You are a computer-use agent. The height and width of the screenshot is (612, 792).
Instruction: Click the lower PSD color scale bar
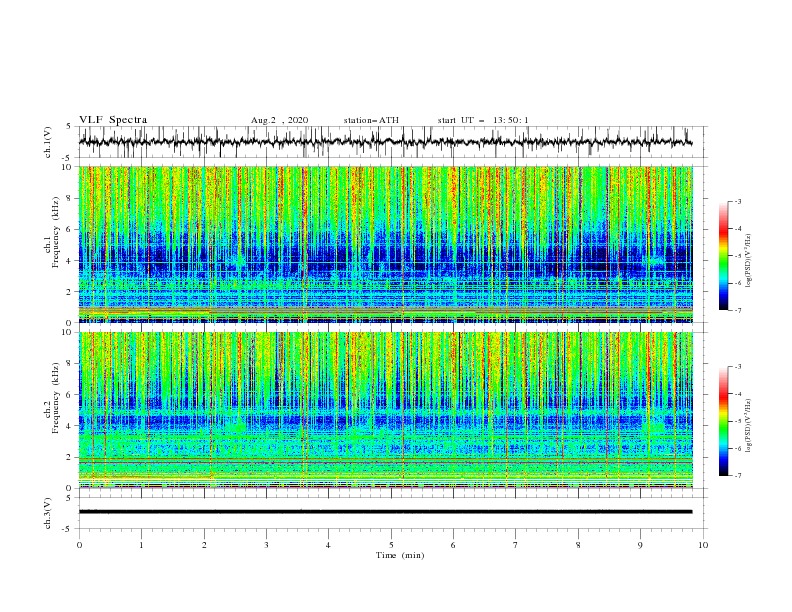[x=723, y=421]
